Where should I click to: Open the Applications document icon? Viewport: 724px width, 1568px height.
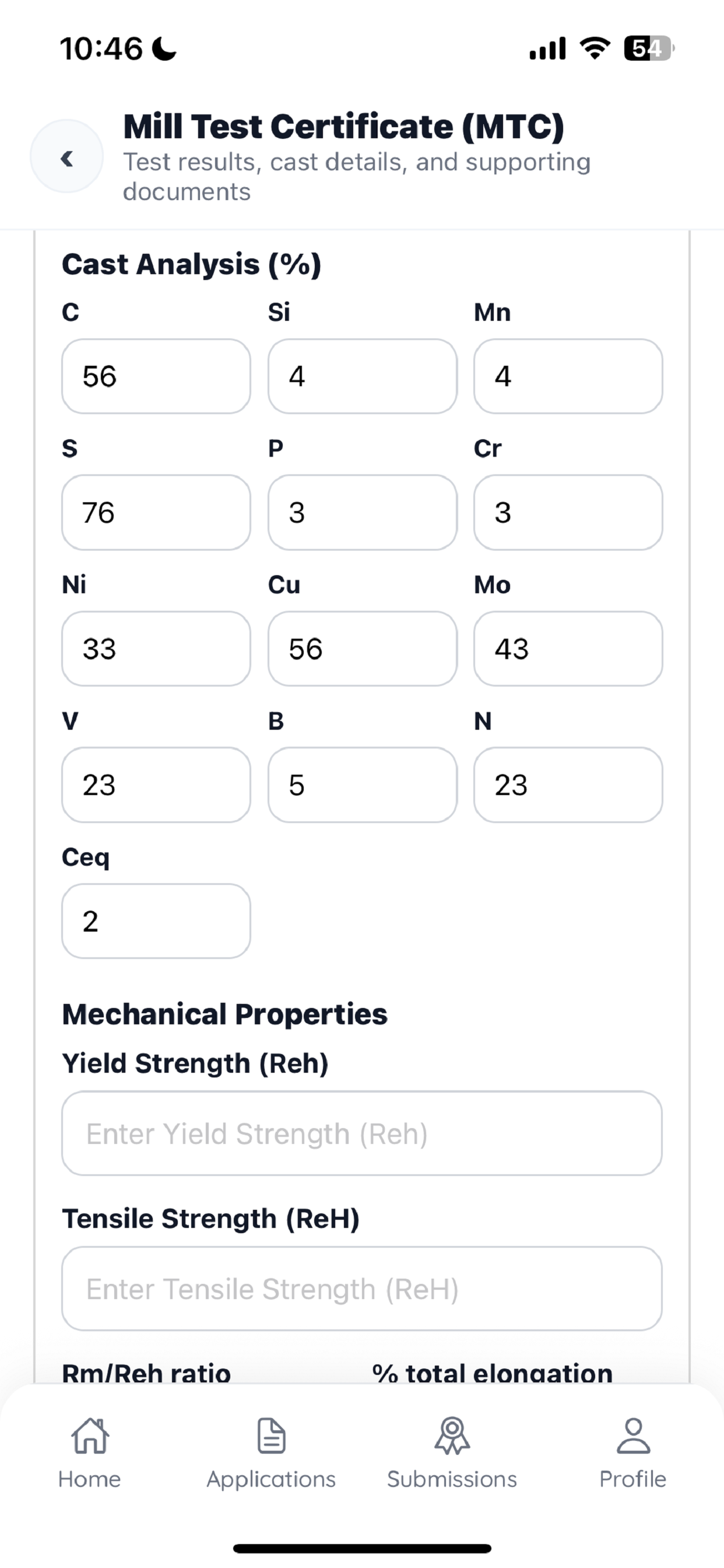[271, 1436]
